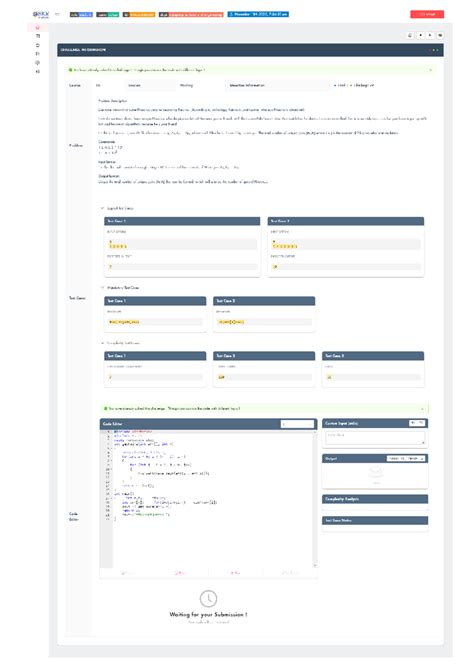Viewport: 474px width, 669px height.
Task: Toggle the sidebar menu icon beside the logo
Action: point(57,14)
